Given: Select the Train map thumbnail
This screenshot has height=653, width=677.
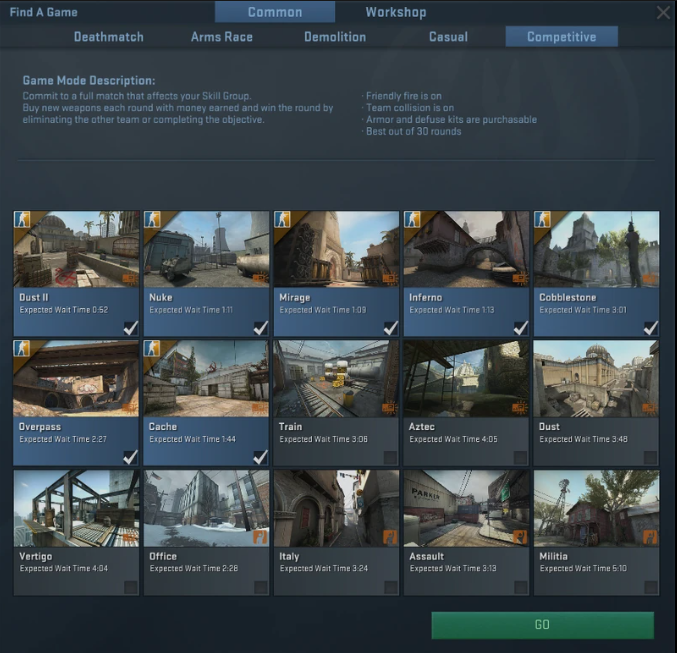Looking at the screenshot, I should (x=336, y=379).
